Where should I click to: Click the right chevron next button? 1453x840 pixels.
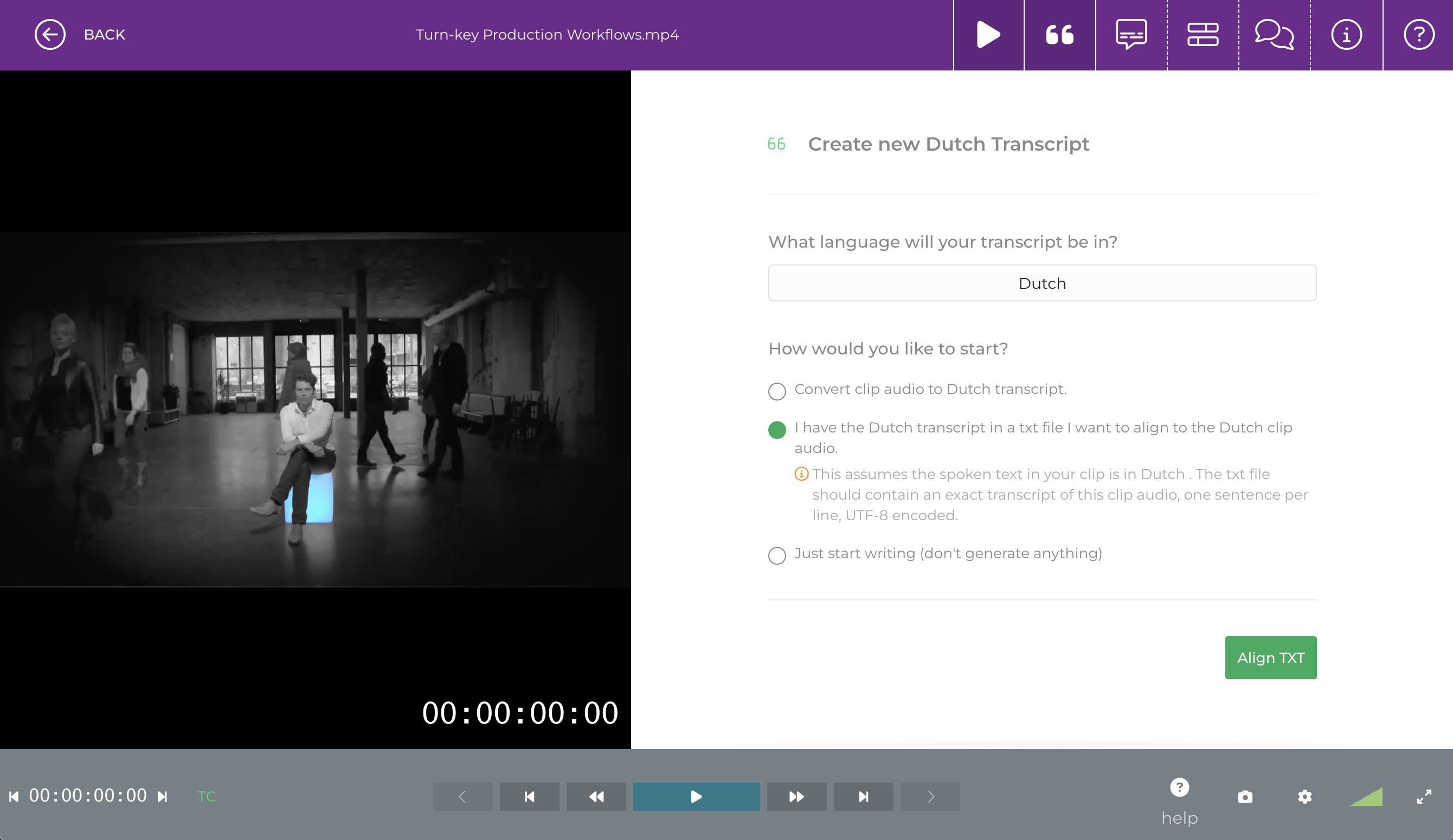click(930, 797)
